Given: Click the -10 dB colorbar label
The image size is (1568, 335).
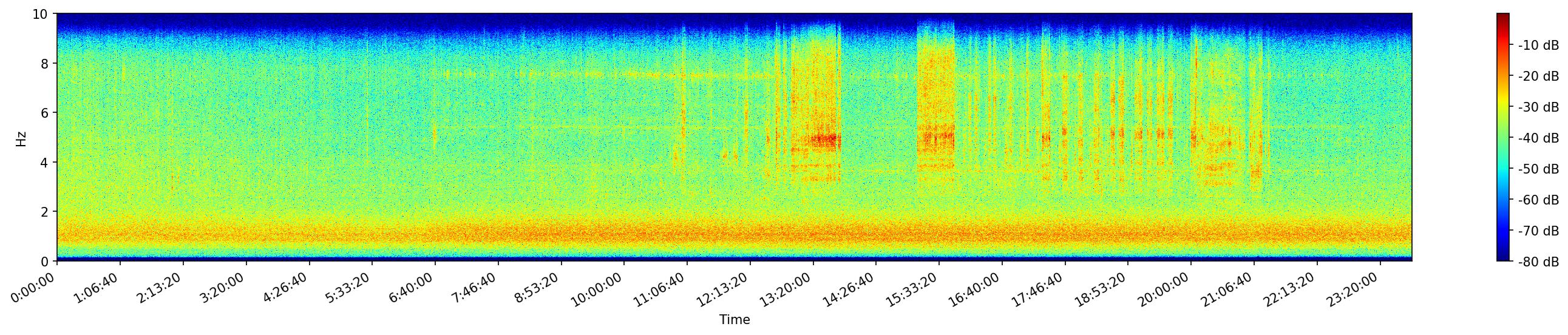Looking at the screenshot, I should pos(1538,46).
